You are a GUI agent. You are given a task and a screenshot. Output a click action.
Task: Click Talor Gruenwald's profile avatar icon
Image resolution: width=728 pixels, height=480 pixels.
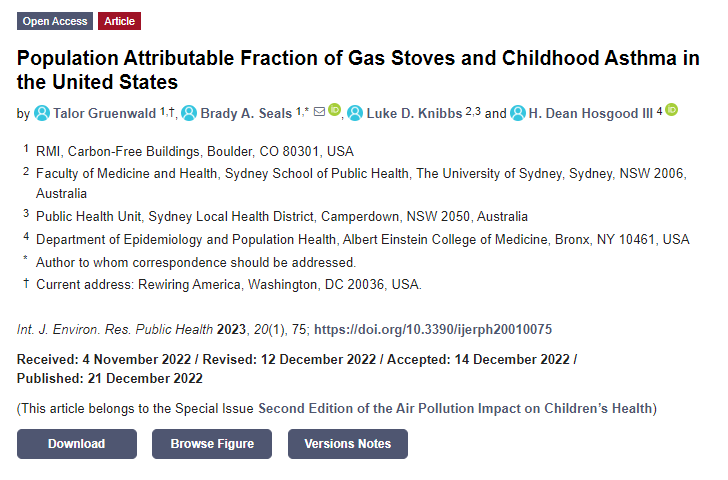[x=42, y=113]
